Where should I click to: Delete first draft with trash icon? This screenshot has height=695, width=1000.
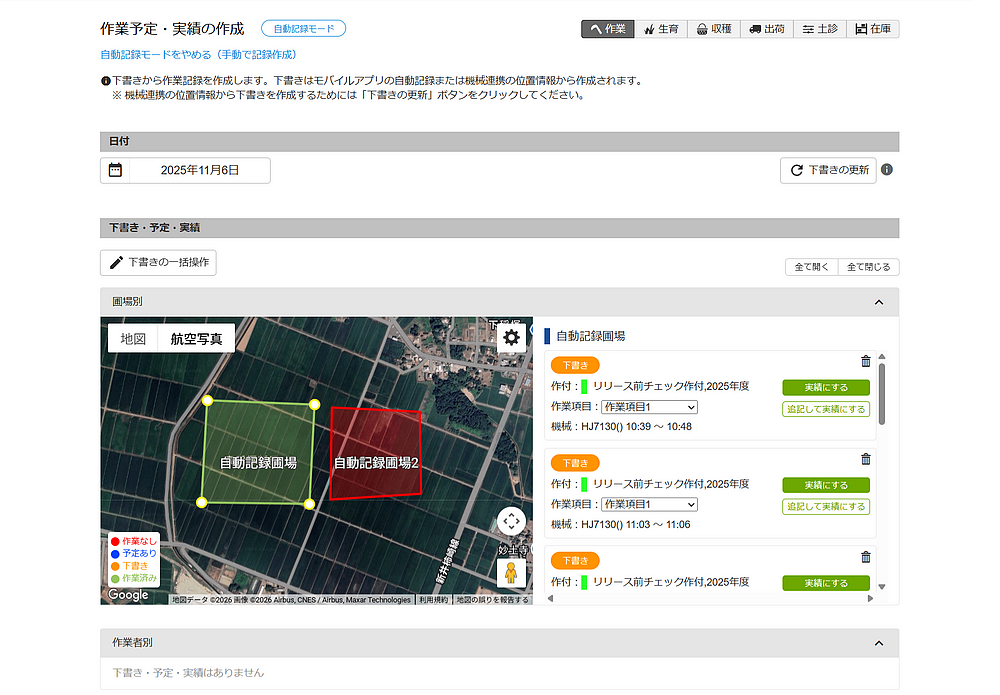[x=866, y=362]
